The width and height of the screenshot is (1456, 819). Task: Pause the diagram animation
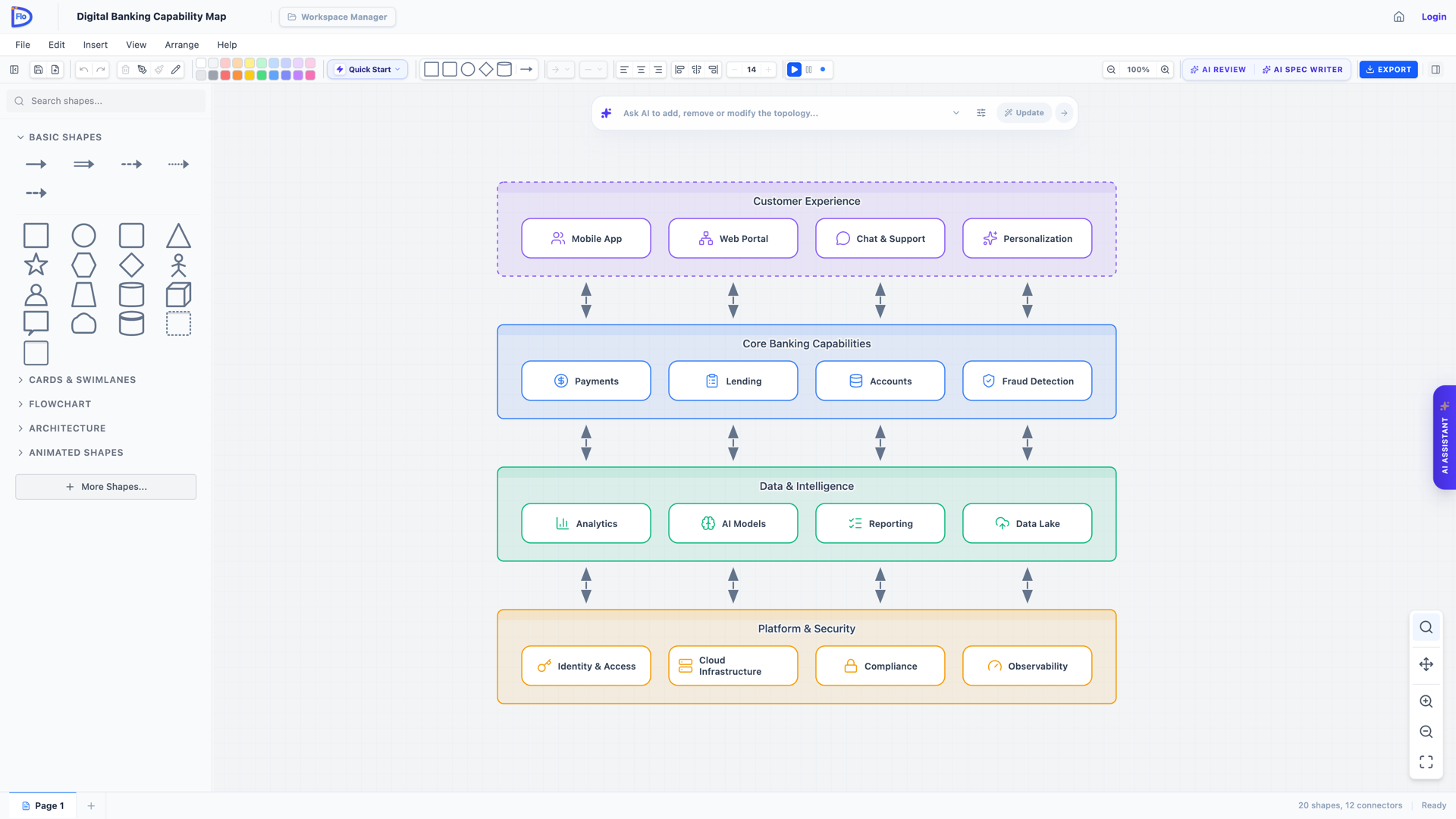coord(809,70)
